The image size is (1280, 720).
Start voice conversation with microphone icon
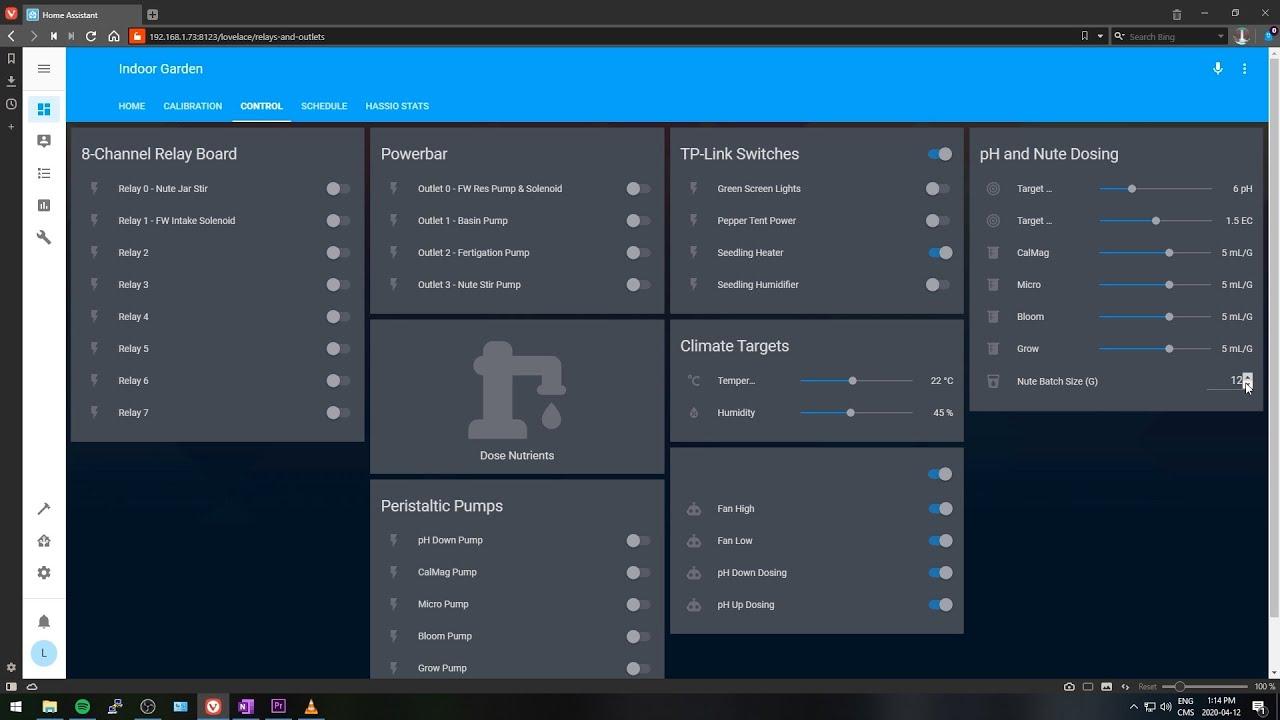pos(1218,69)
